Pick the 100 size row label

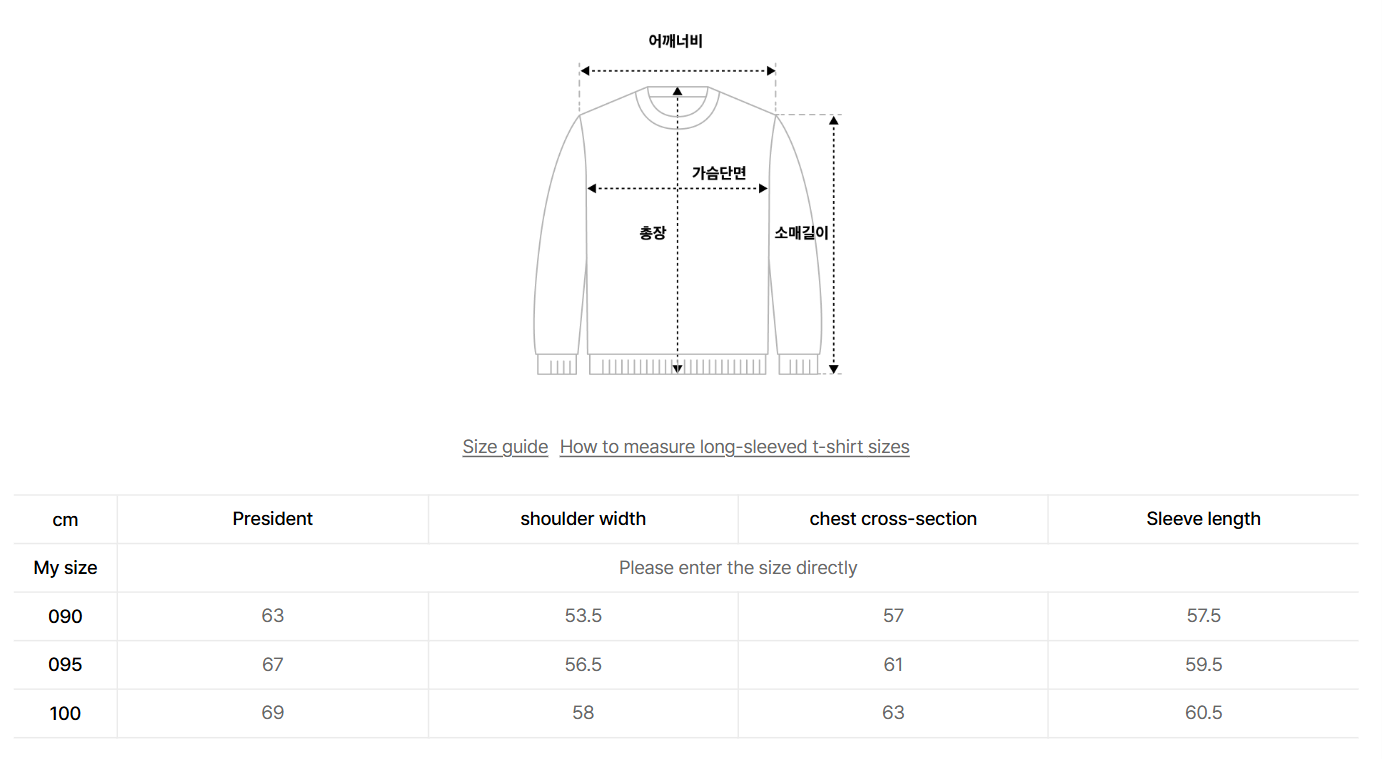[x=65, y=714]
